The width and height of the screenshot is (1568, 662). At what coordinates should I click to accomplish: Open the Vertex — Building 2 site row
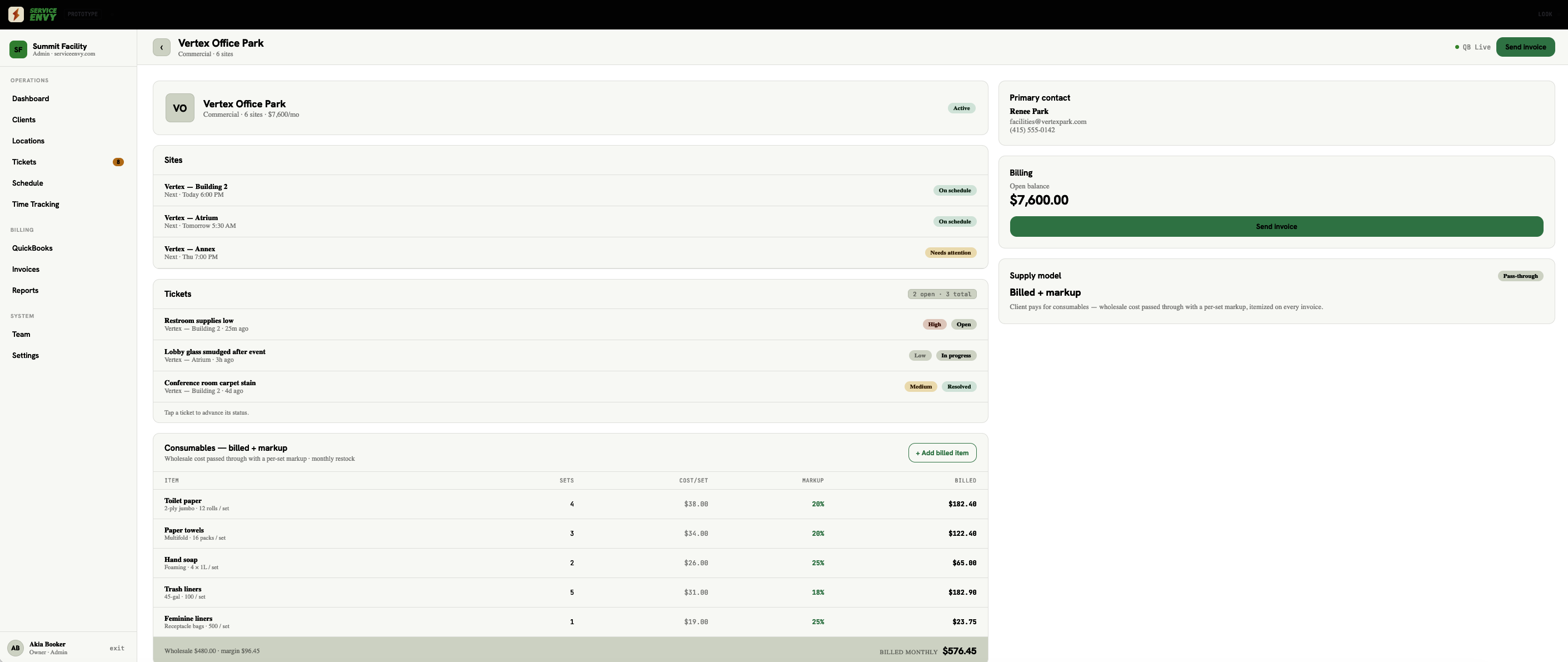click(x=570, y=191)
